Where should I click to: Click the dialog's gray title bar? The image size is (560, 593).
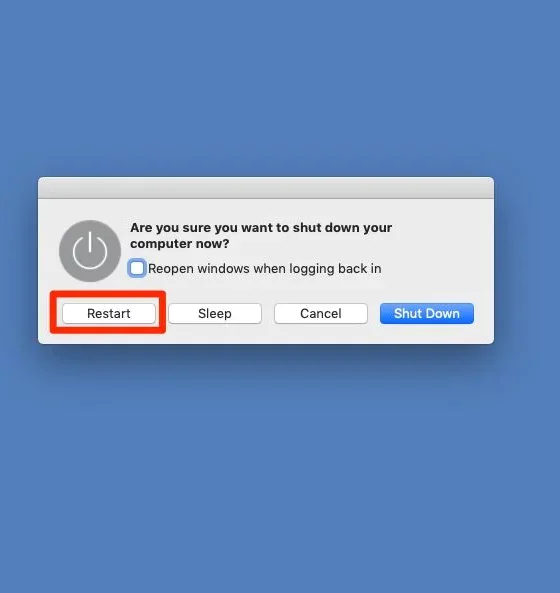[x=266, y=188]
